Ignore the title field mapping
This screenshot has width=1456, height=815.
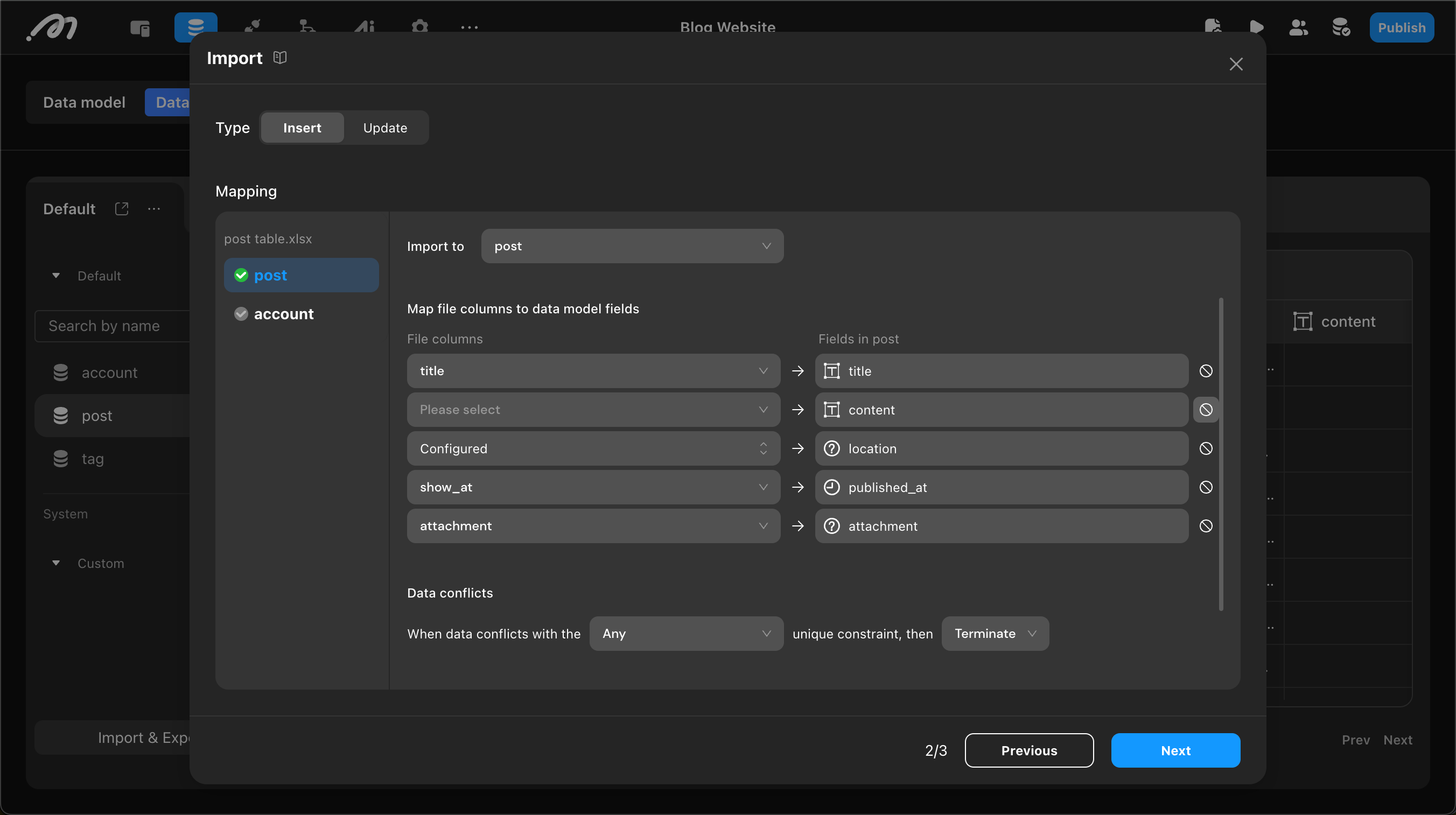(1206, 371)
